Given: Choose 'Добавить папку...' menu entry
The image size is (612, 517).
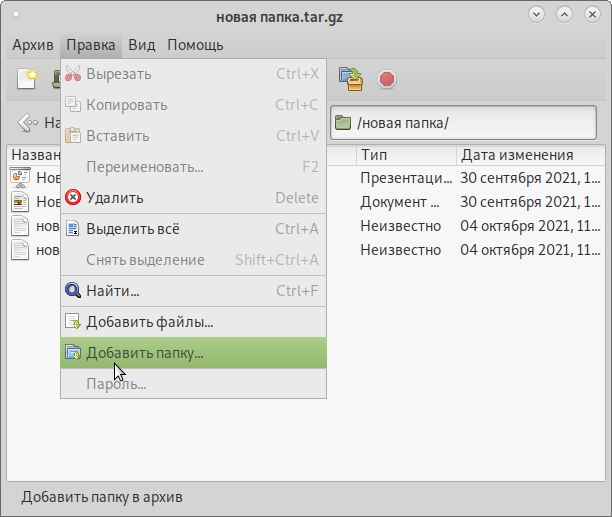Looking at the screenshot, I should pyautogui.click(x=144, y=353).
